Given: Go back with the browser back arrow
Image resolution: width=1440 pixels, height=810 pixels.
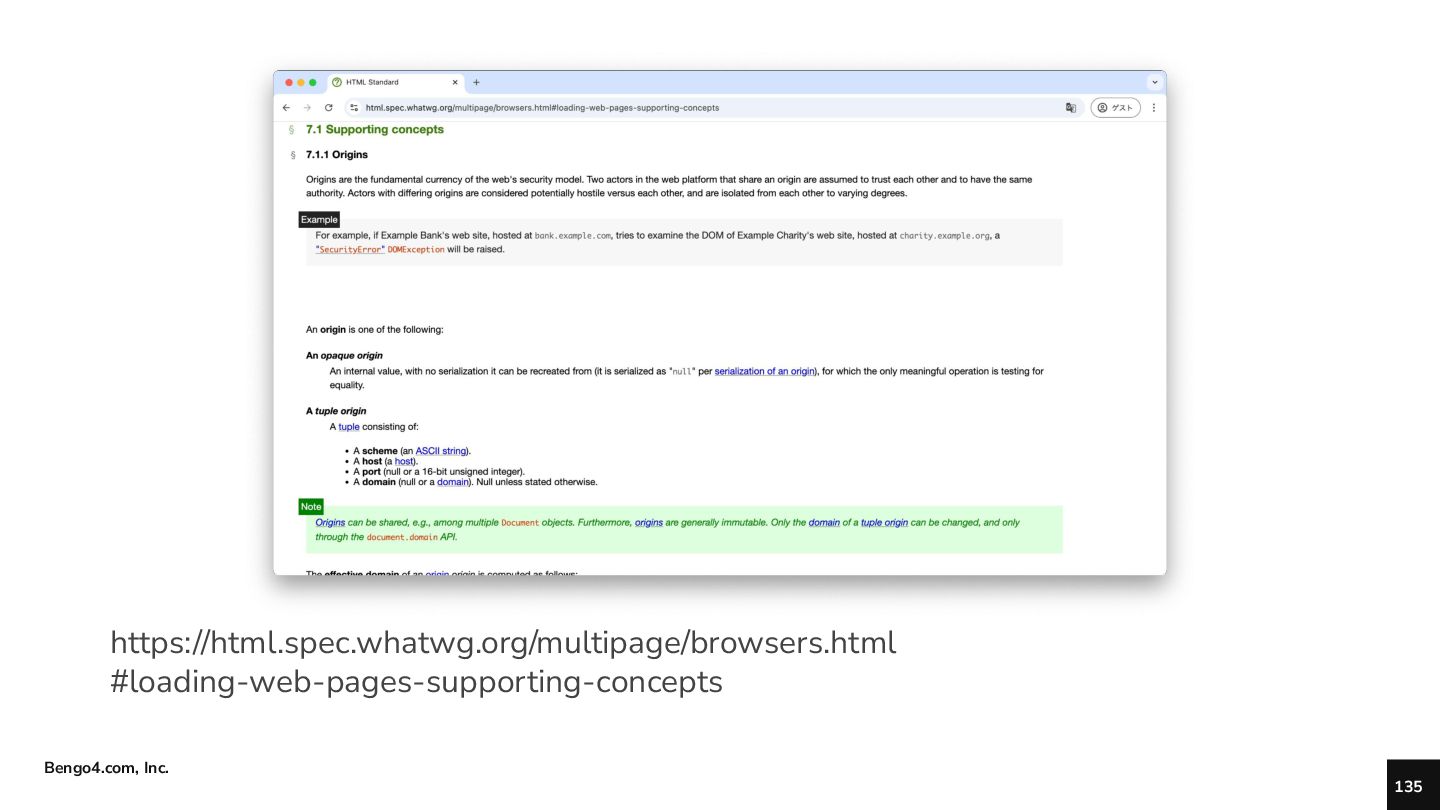Looking at the screenshot, I should tap(286, 108).
